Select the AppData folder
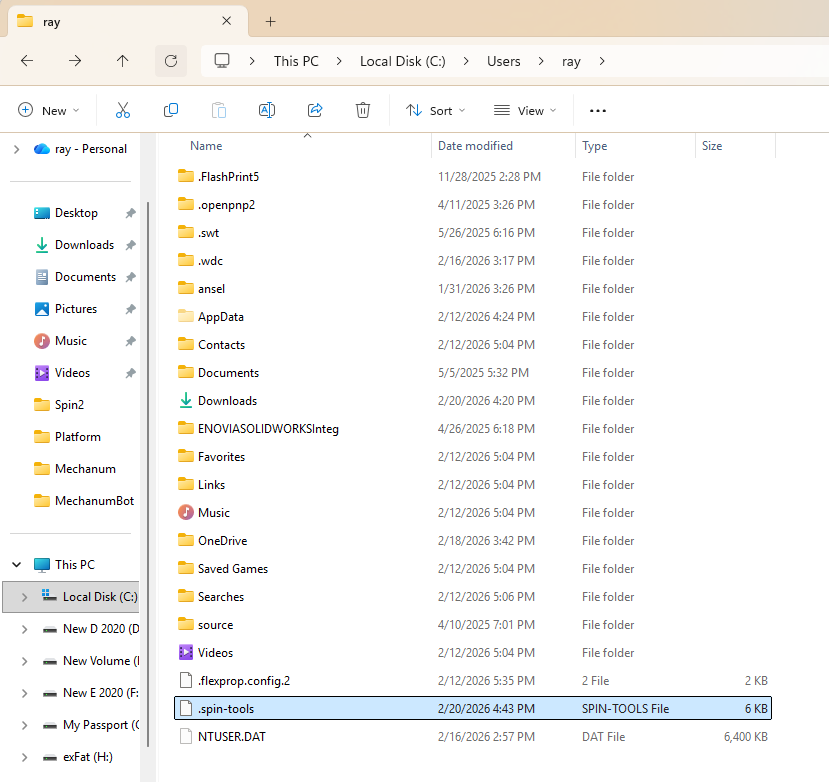This screenshot has width=829, height=782. click(x=220, y=317)
